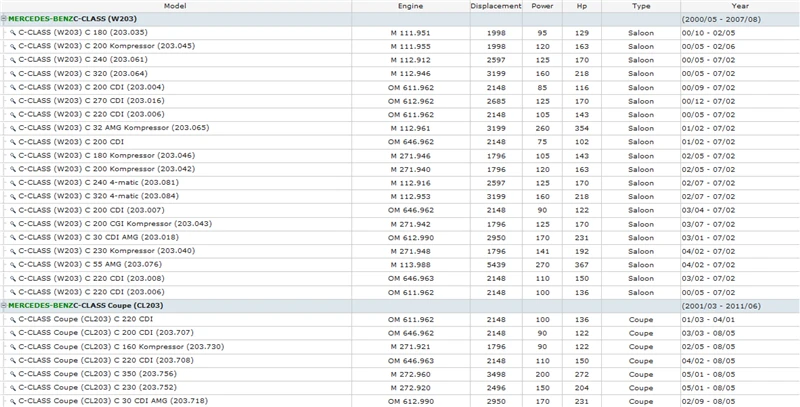
Task: Sort by the Displacement column header
Action: (x=496, y=6)
